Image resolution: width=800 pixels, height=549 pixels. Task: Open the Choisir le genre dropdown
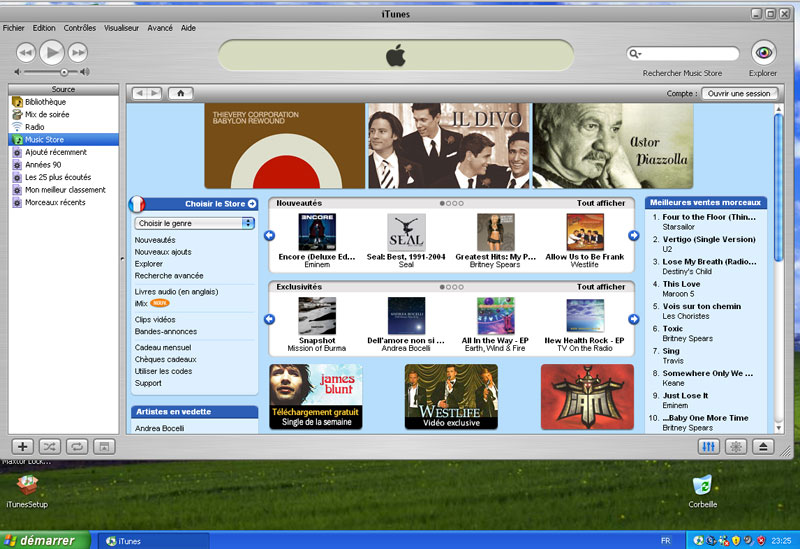click(194, 223)
